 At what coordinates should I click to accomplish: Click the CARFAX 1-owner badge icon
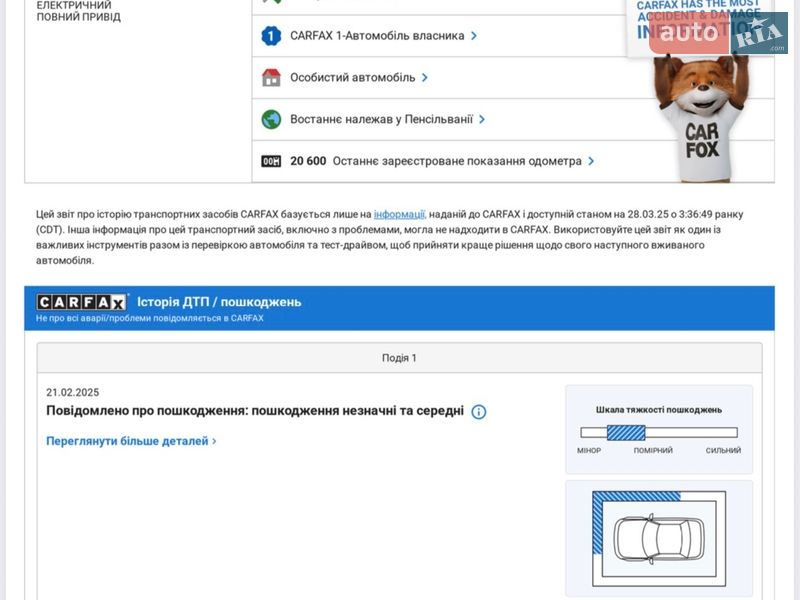271,36
